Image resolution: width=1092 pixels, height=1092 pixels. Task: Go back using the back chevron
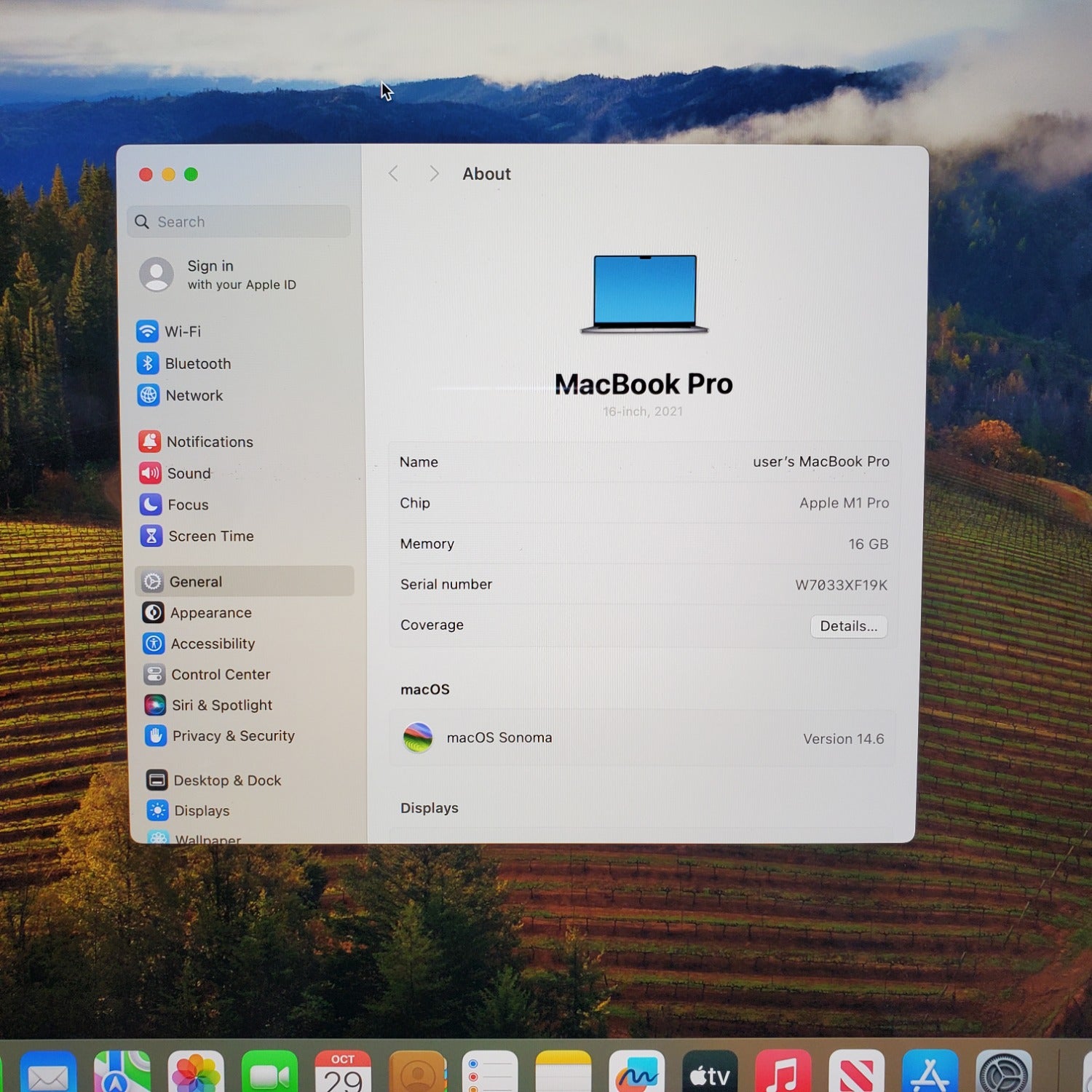tap(394, 173)
